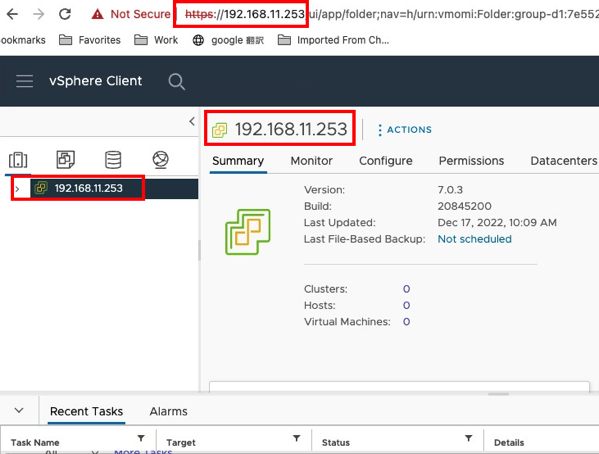This screenshot has width=599, height=454.
Task: Click the Version value 7.0.3
Action: pos(450,190)
